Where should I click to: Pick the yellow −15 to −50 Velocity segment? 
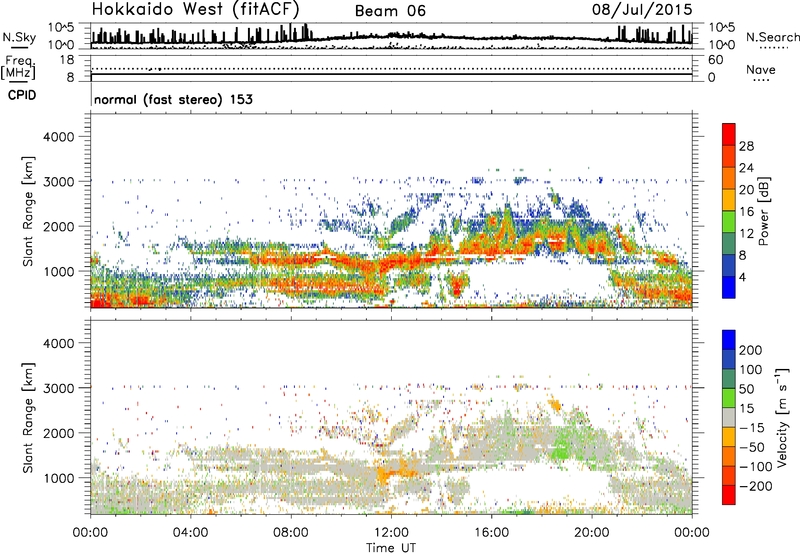tap(729, 437)
